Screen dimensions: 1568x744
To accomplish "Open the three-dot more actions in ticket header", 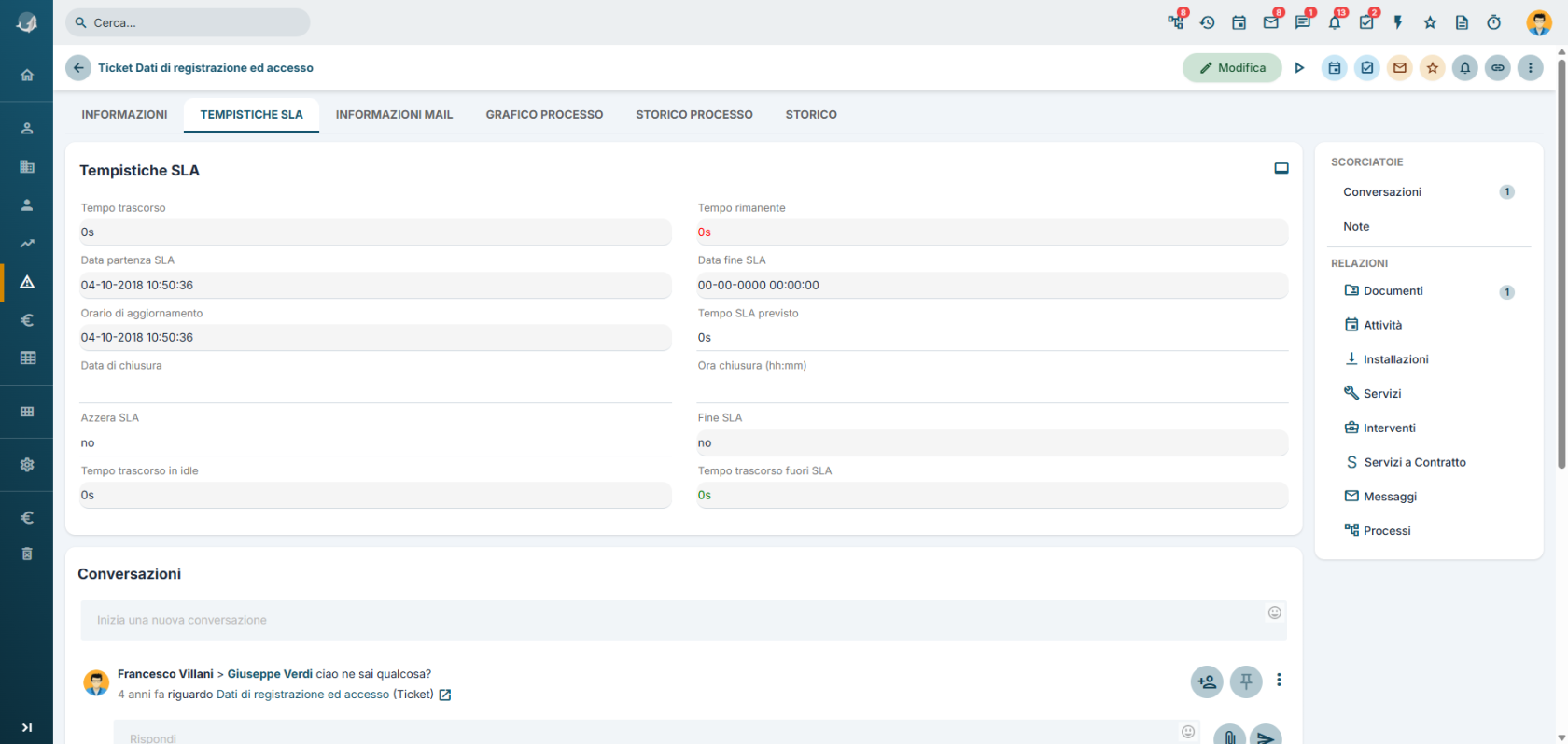I will pos(1531,67).
